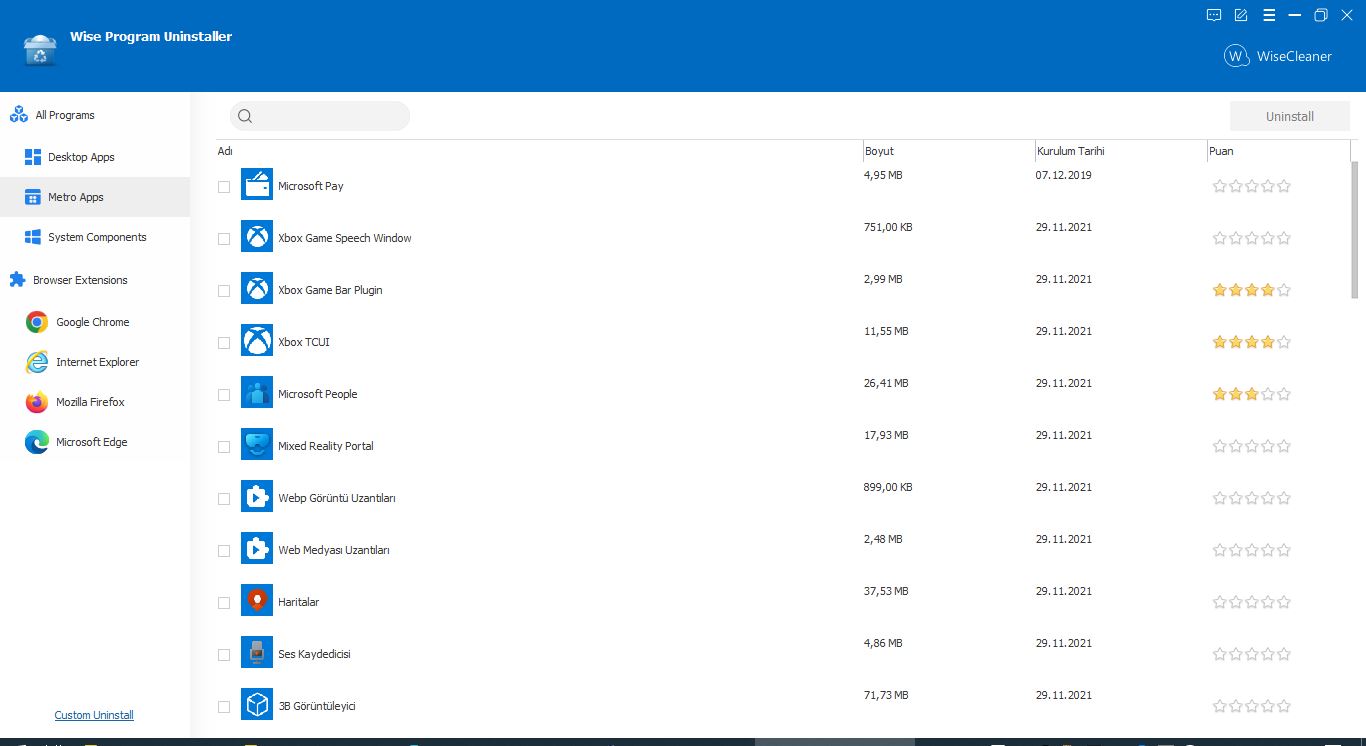The image size is (1366, 746).
Task: Click the 3B Görüntüleyici cube icon
Action: tap(257, 706)
